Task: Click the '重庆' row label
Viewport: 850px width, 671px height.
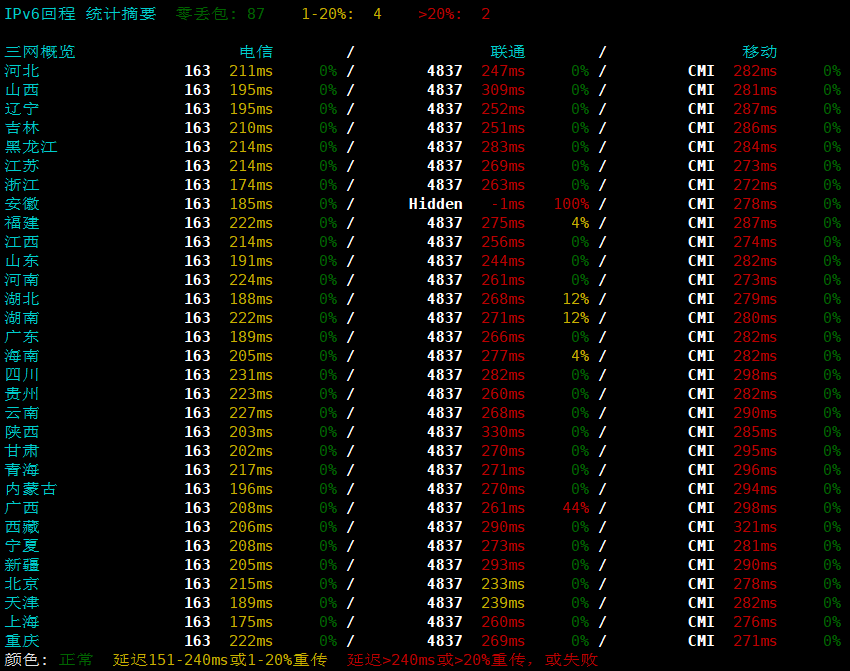Action: click(x=22, y=640)
